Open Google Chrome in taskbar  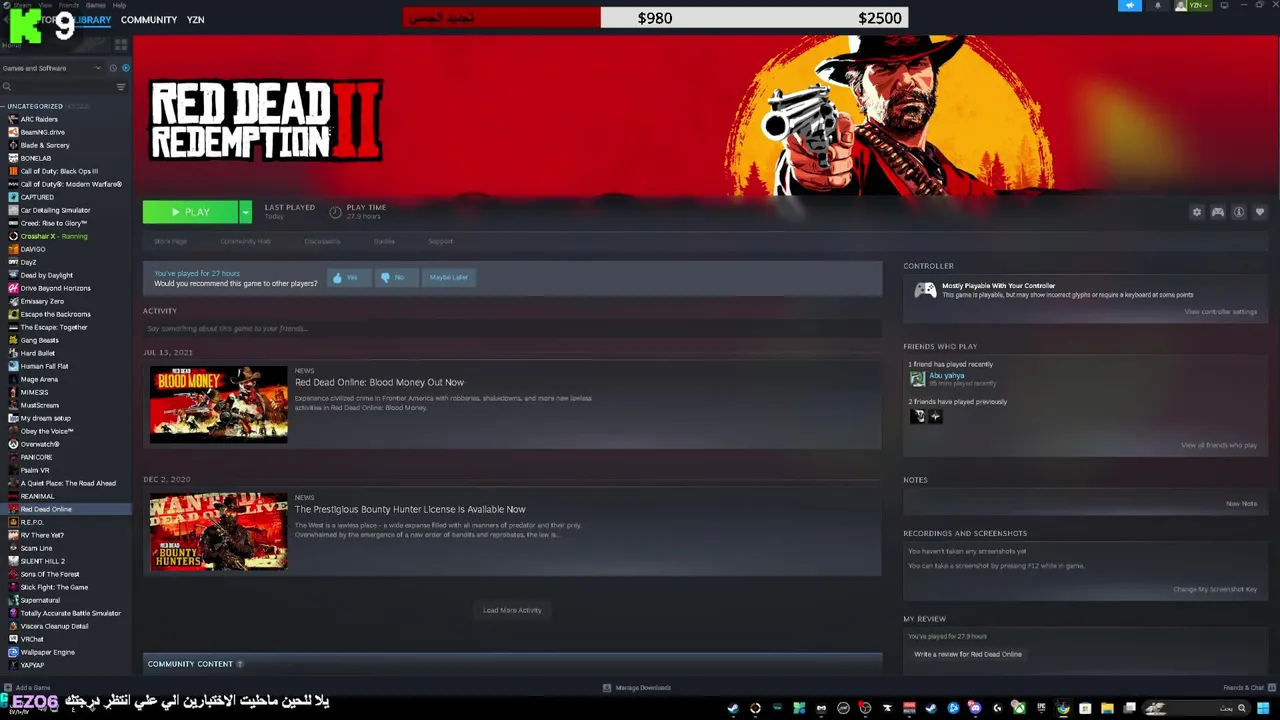tap(1063, 708)
